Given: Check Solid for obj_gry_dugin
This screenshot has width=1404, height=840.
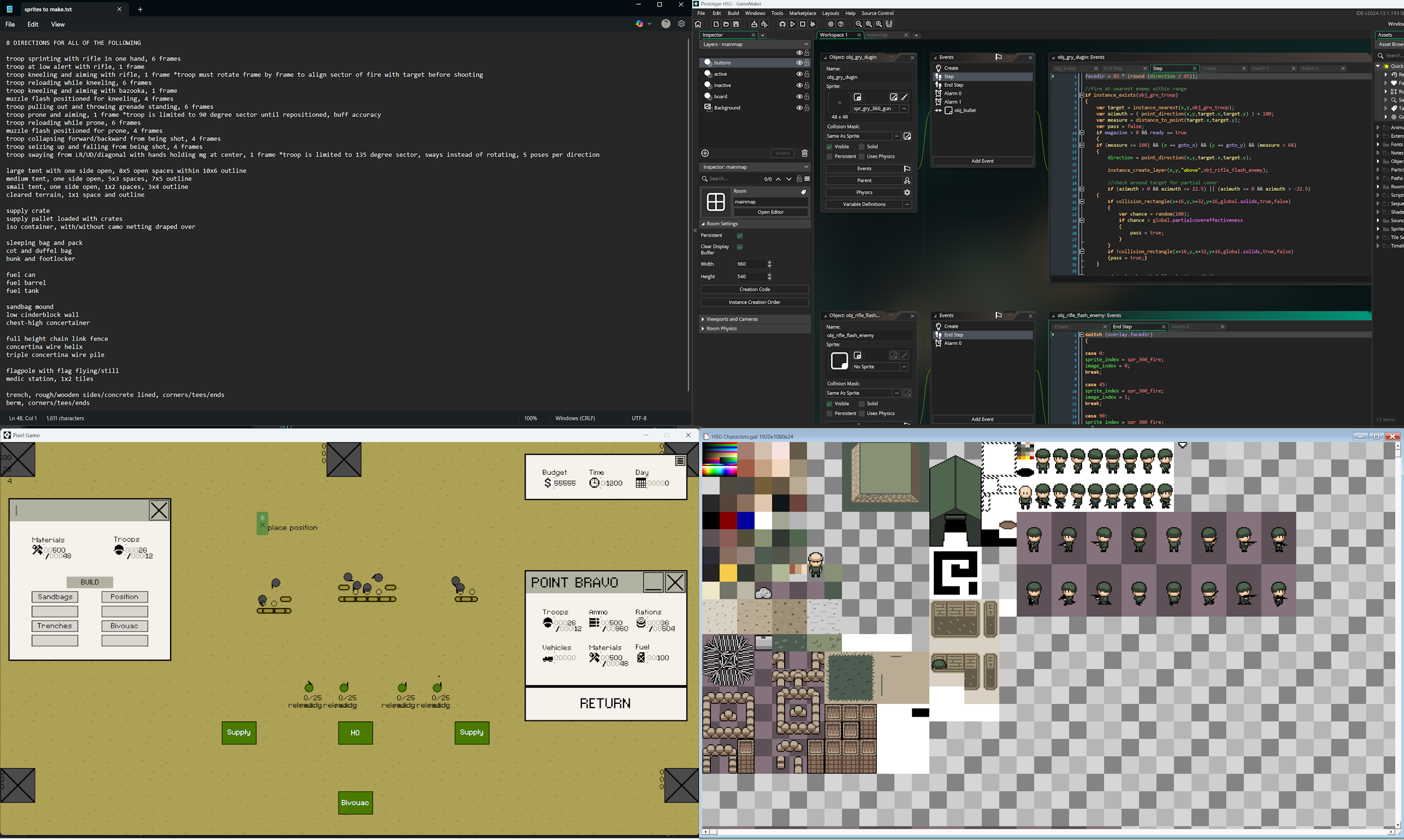Looking at the screenshot, I should [x=862, y=147].
